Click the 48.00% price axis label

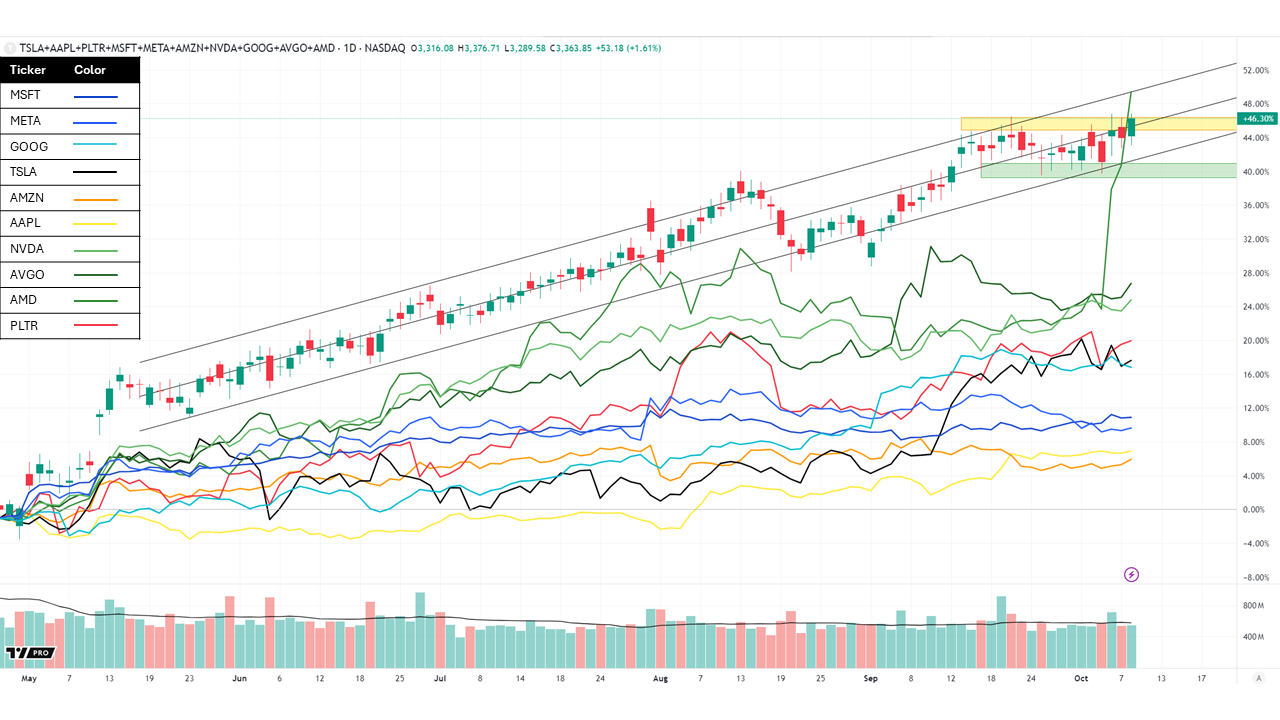tap(1256, 104)
